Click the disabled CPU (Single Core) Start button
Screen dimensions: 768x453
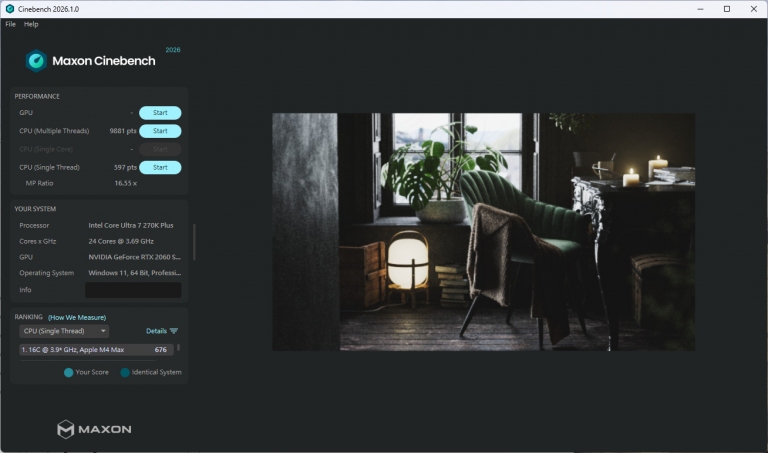click(160, 149)
